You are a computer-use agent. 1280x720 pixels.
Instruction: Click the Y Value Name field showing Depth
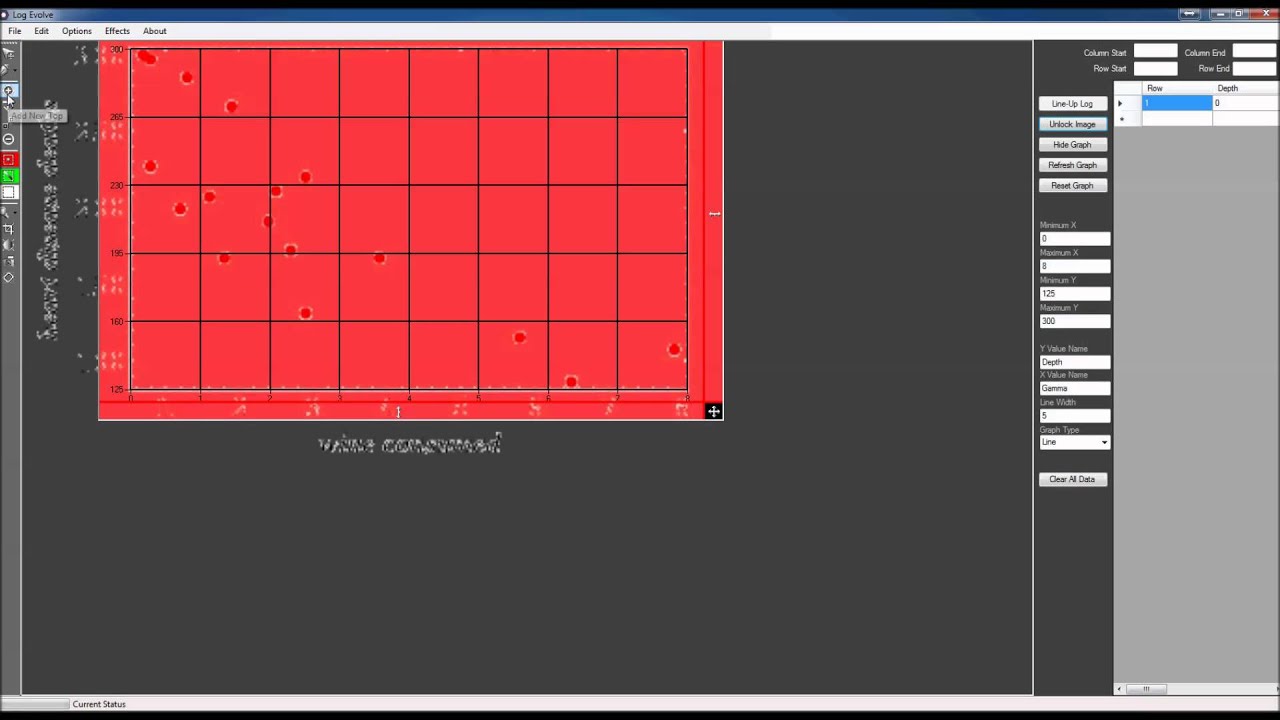tap(1075, 362)
